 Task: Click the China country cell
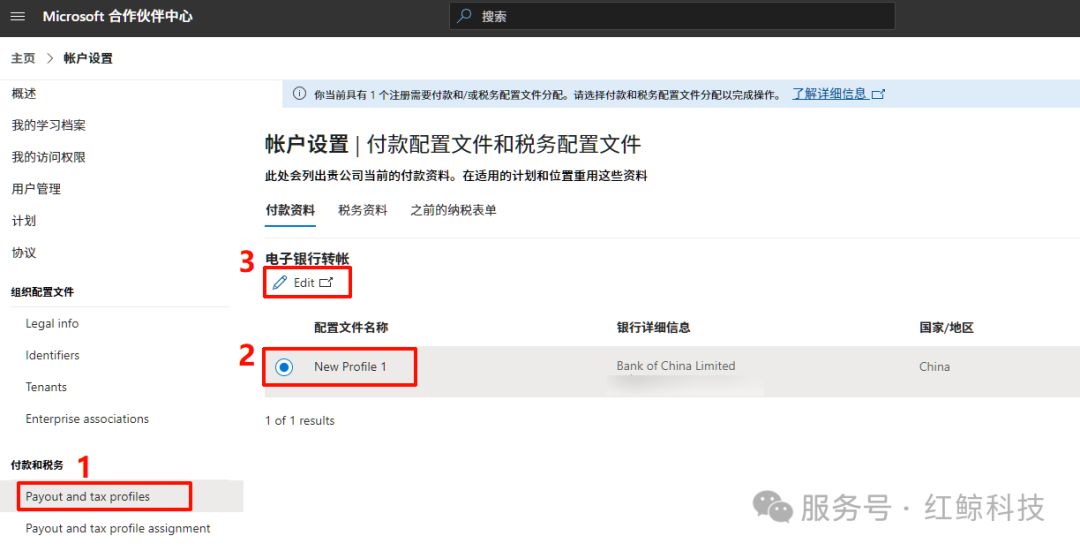point(935,367)
